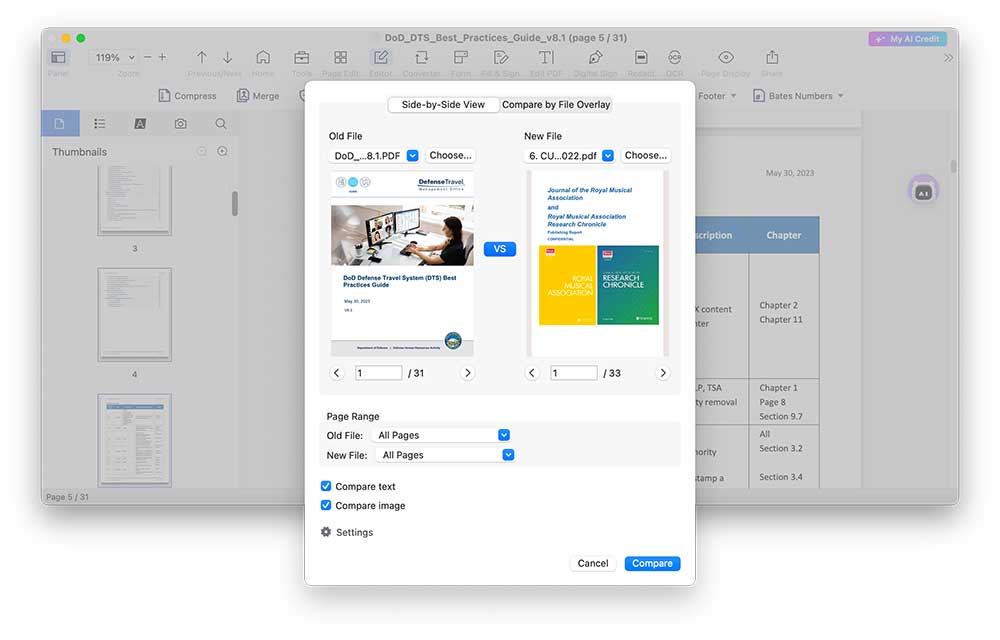The height and width of the screenshot is (640, 1000).
Task: Go to previous page of Old File preview
Action: [337, 373]
